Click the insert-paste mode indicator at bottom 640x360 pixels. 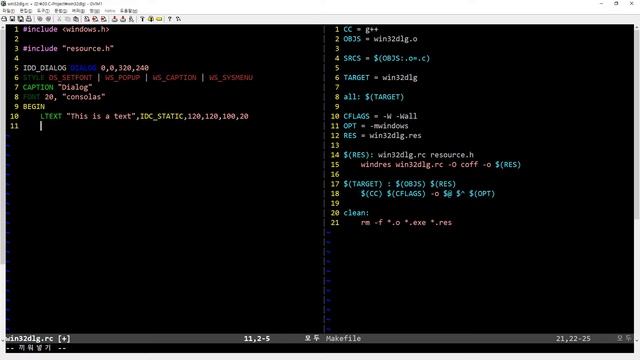[x=36, y=348]
